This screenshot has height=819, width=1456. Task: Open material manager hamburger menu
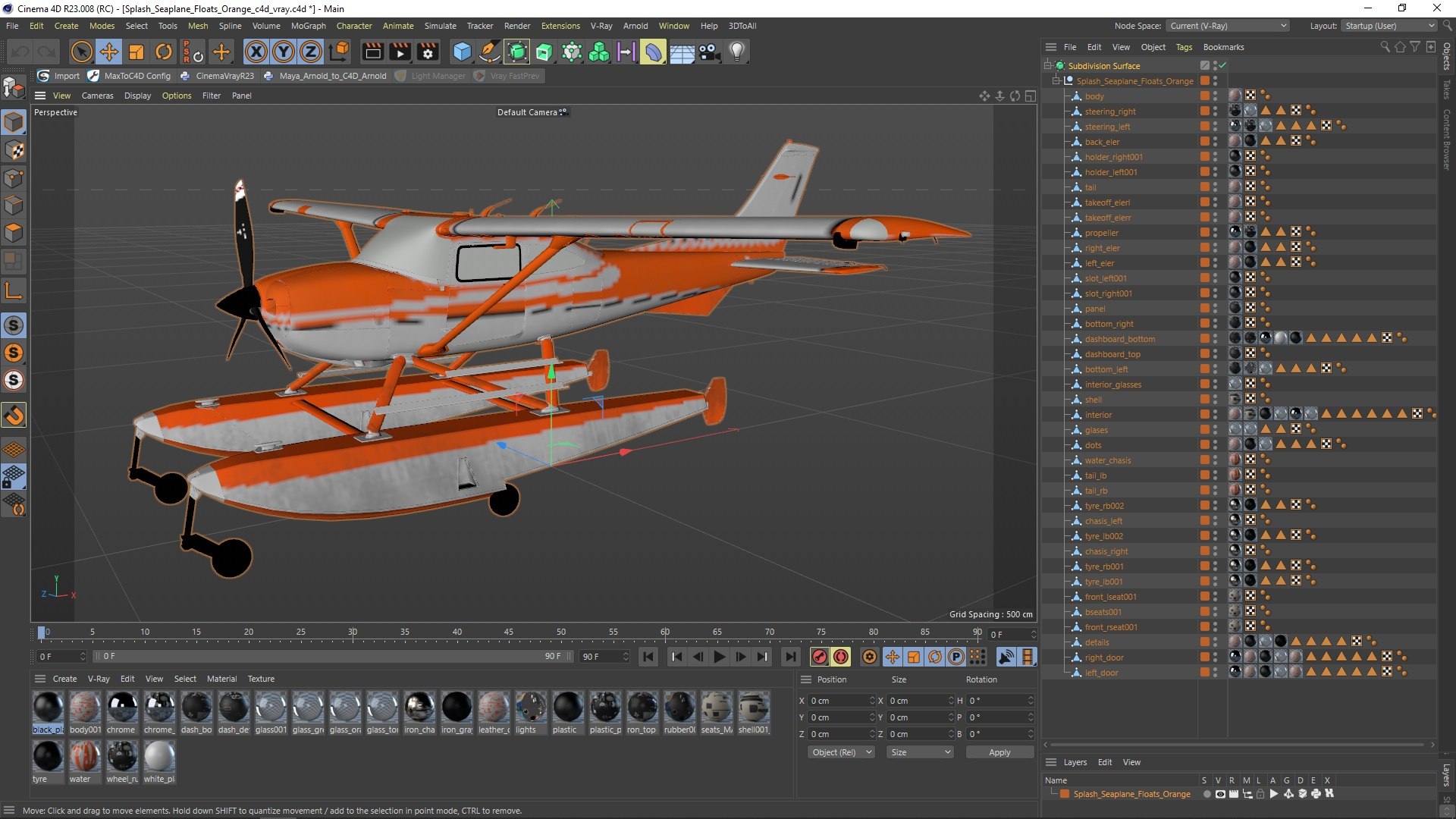click(40, 679)
